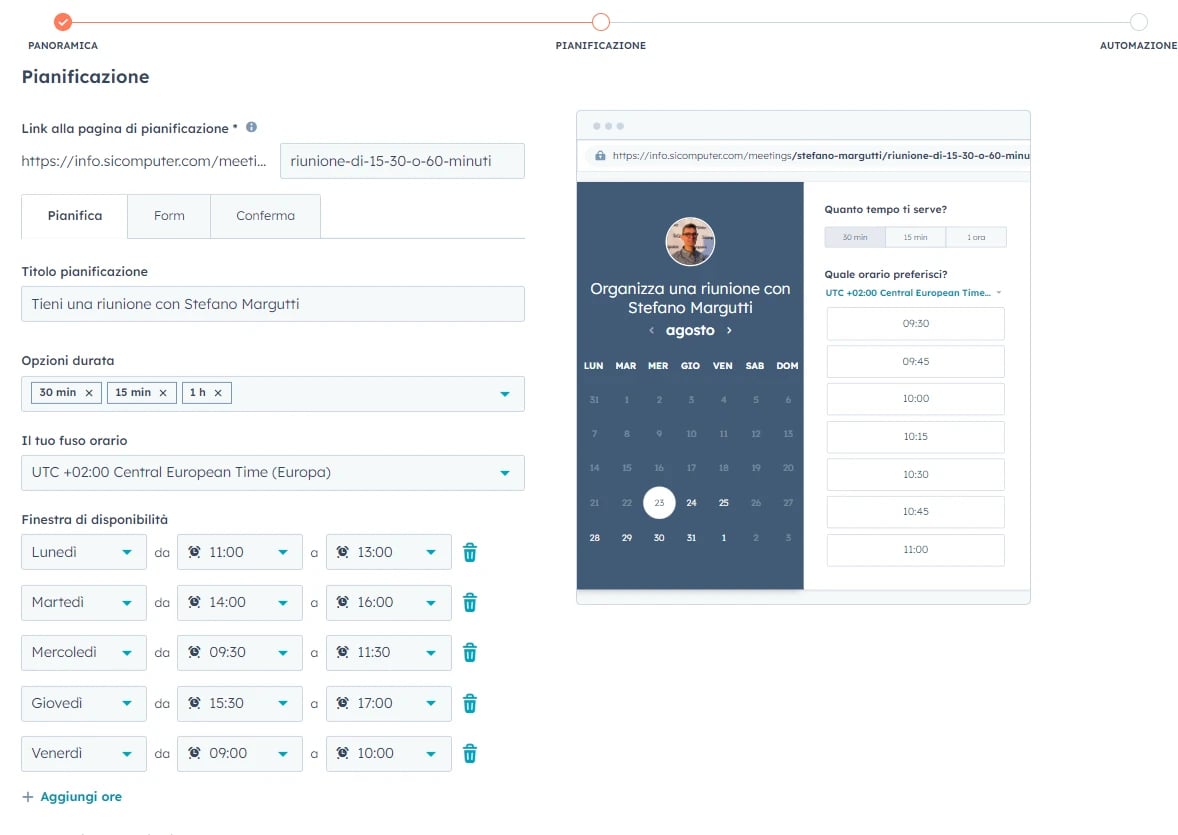The image size is (1178, 835).
Task: Pick the 10:00 time slot in preview
Action: click(915, 399)
